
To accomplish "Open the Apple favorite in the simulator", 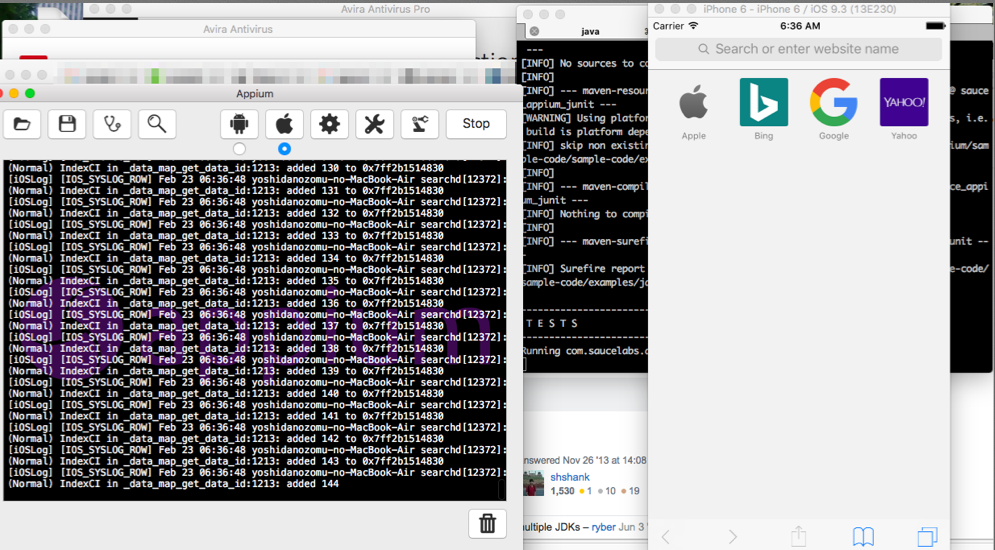I will pyautogui.click(x=694, y=108).
